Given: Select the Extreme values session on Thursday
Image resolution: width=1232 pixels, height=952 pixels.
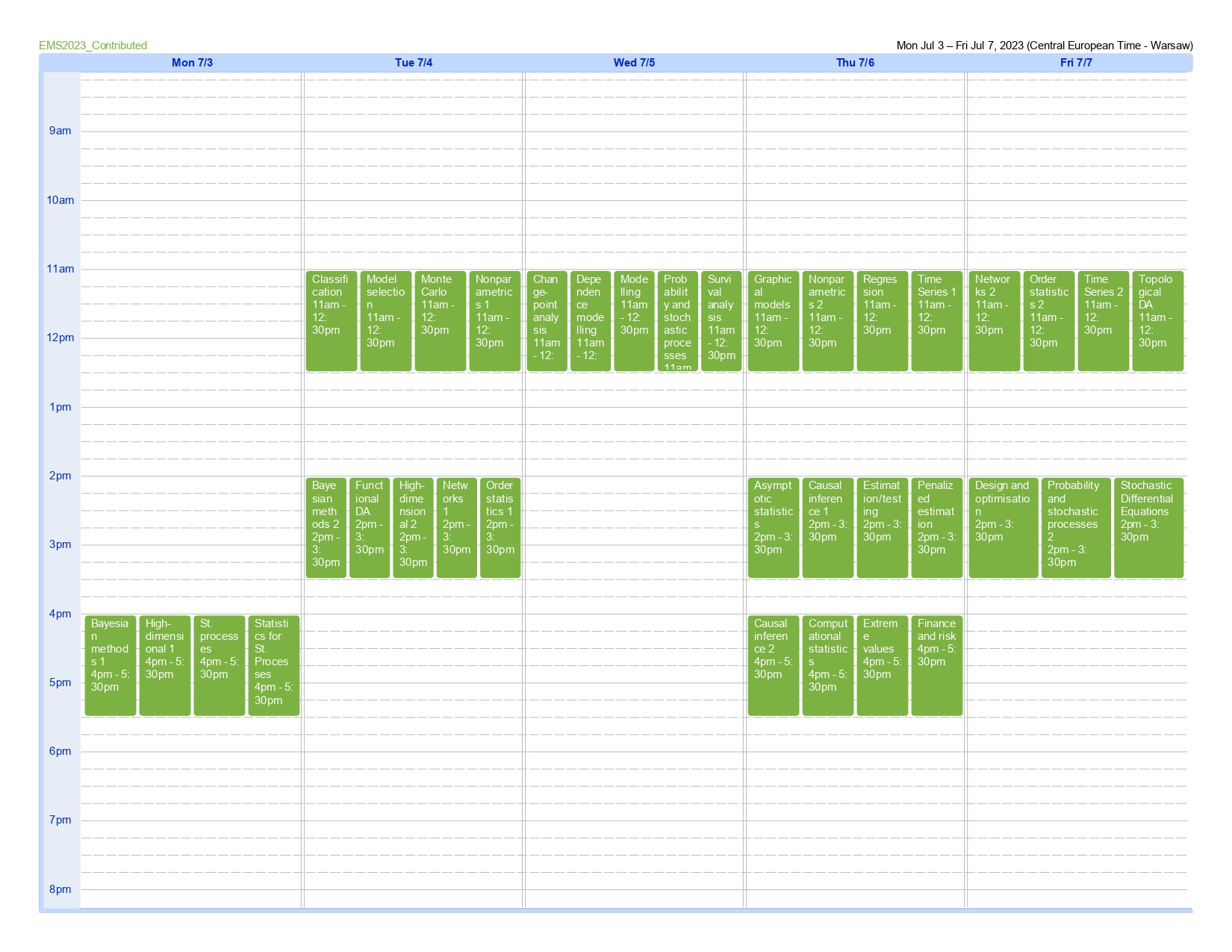Looking at the screenshot, I should (882, 665).
